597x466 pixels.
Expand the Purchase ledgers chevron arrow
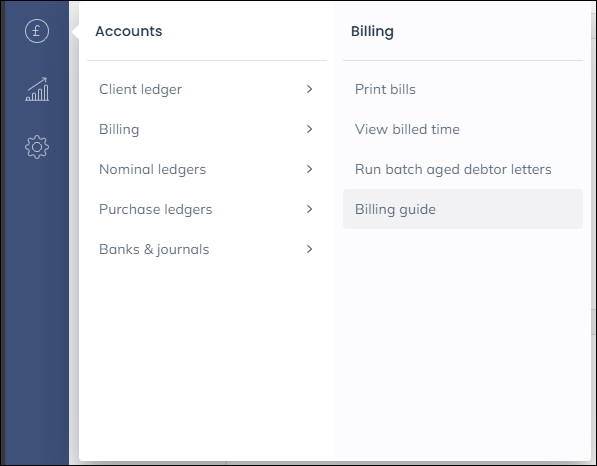point(309,209)
